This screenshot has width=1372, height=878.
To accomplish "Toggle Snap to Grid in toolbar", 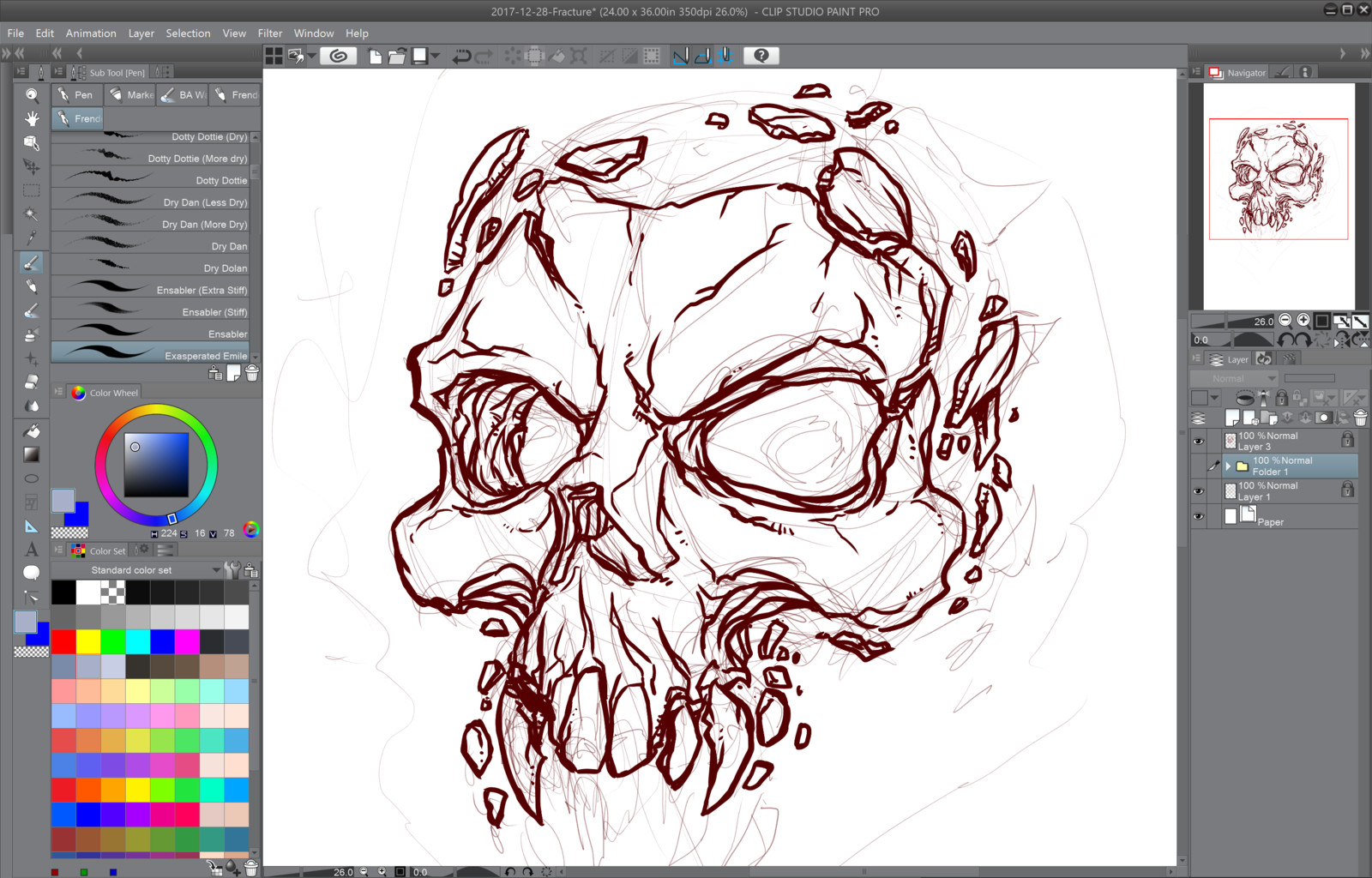I will (725, 56).
